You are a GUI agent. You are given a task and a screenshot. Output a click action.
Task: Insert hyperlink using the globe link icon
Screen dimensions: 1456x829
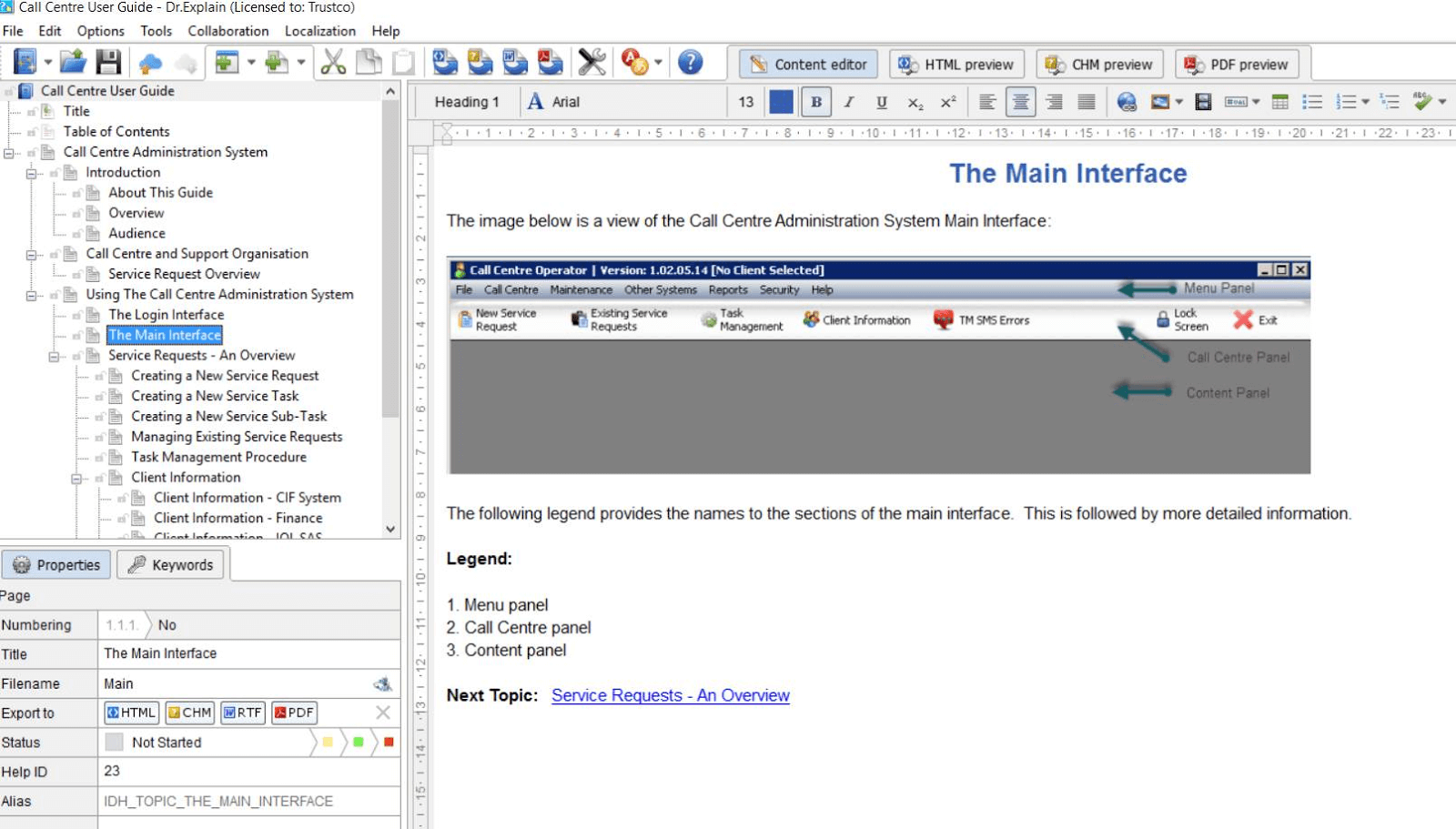point(1127,102)
